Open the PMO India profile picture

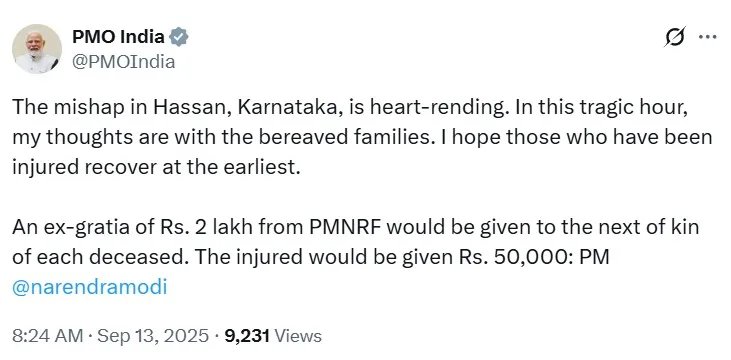(37, 49)
